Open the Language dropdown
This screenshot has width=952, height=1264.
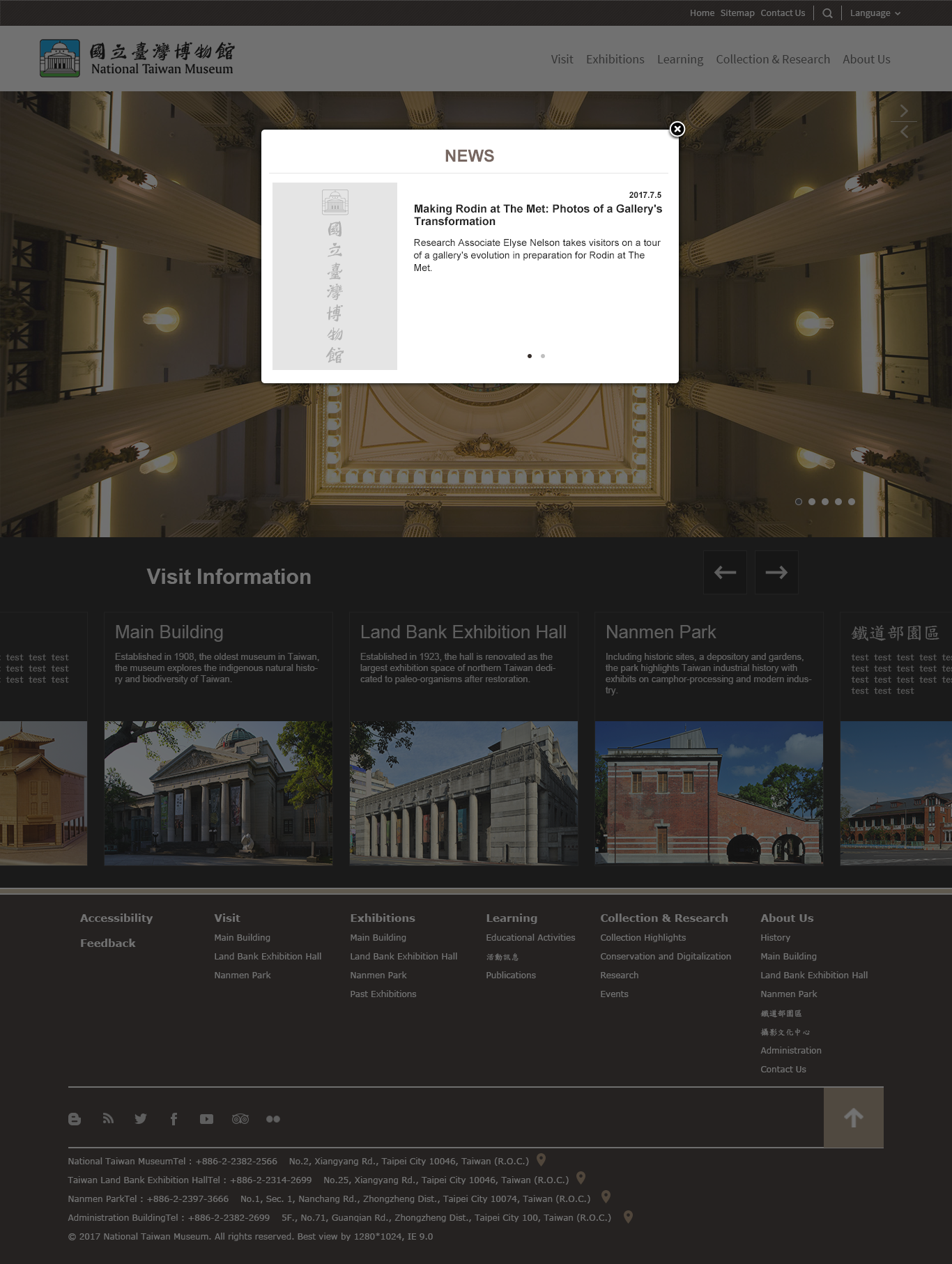[875, 13]
